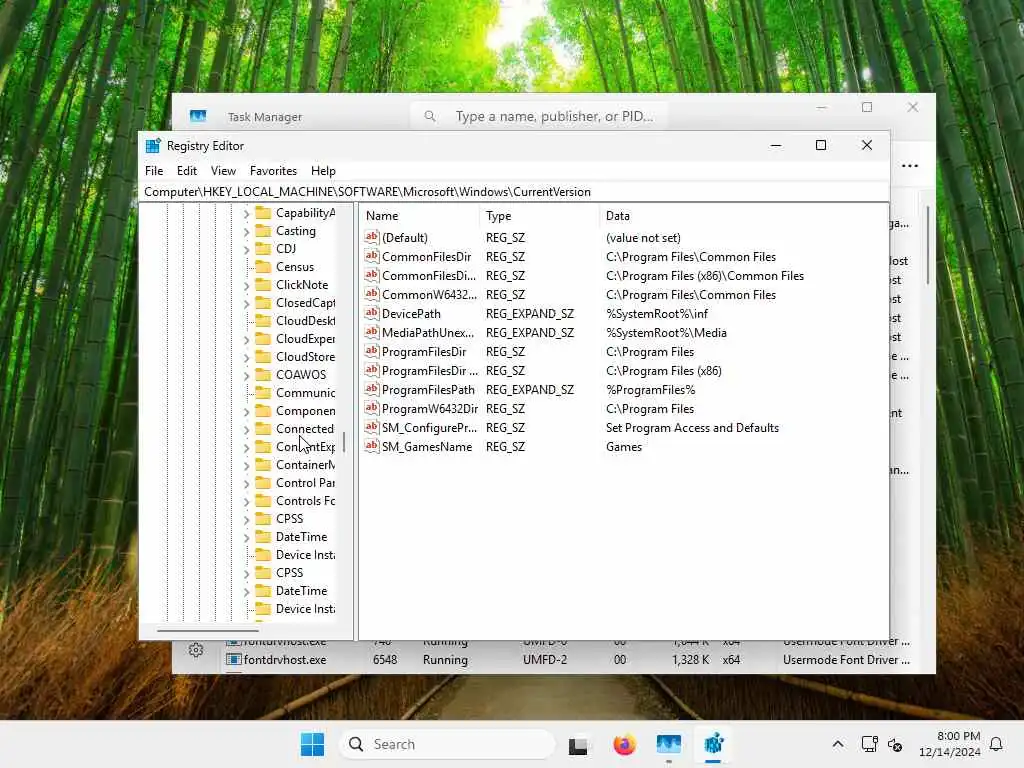Select the ProgramFilesPath value icon

coord(372,389)
